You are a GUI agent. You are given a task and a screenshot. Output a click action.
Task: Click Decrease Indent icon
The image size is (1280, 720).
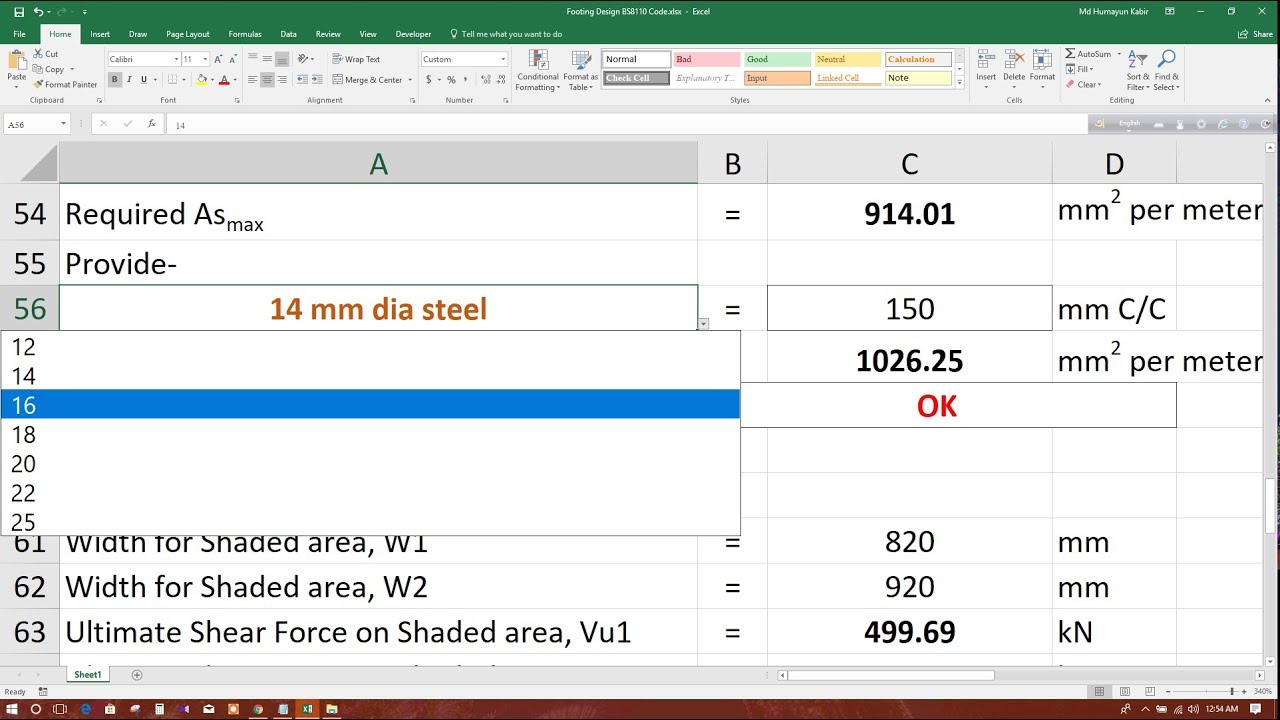[304, 80]
